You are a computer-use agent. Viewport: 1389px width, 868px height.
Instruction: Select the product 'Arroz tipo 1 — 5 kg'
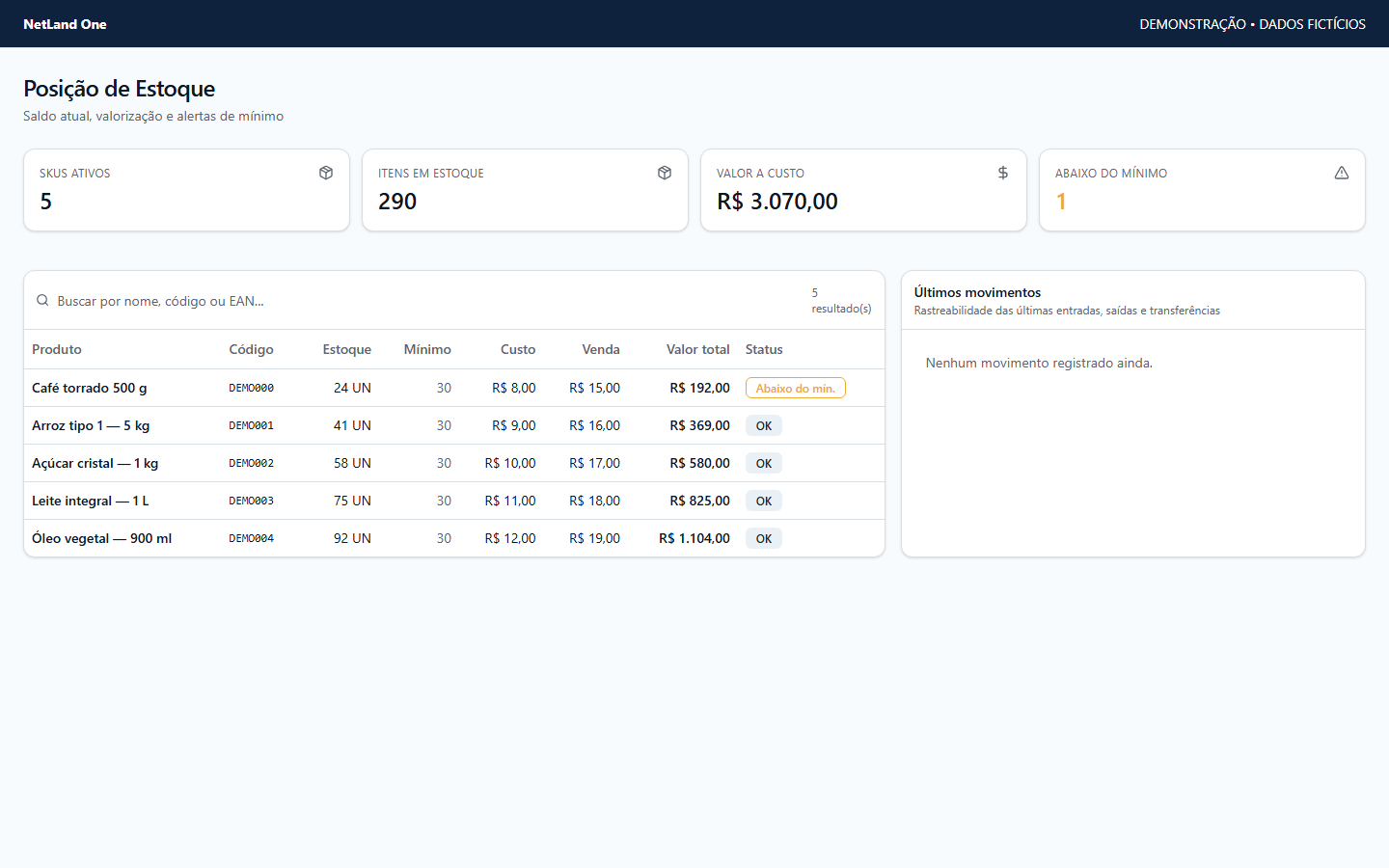[x=91, y=425]
